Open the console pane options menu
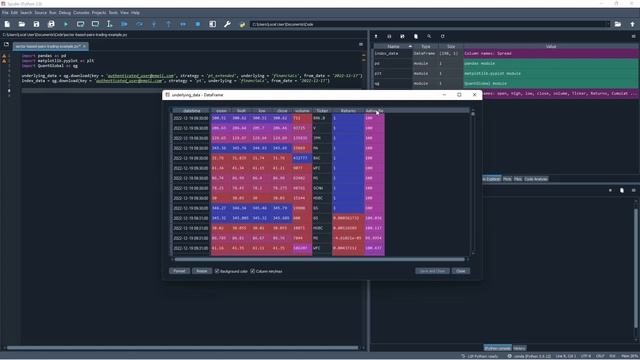Image resolution: width=640 pixels, height=360 pixels. click(x=633, y=190)
